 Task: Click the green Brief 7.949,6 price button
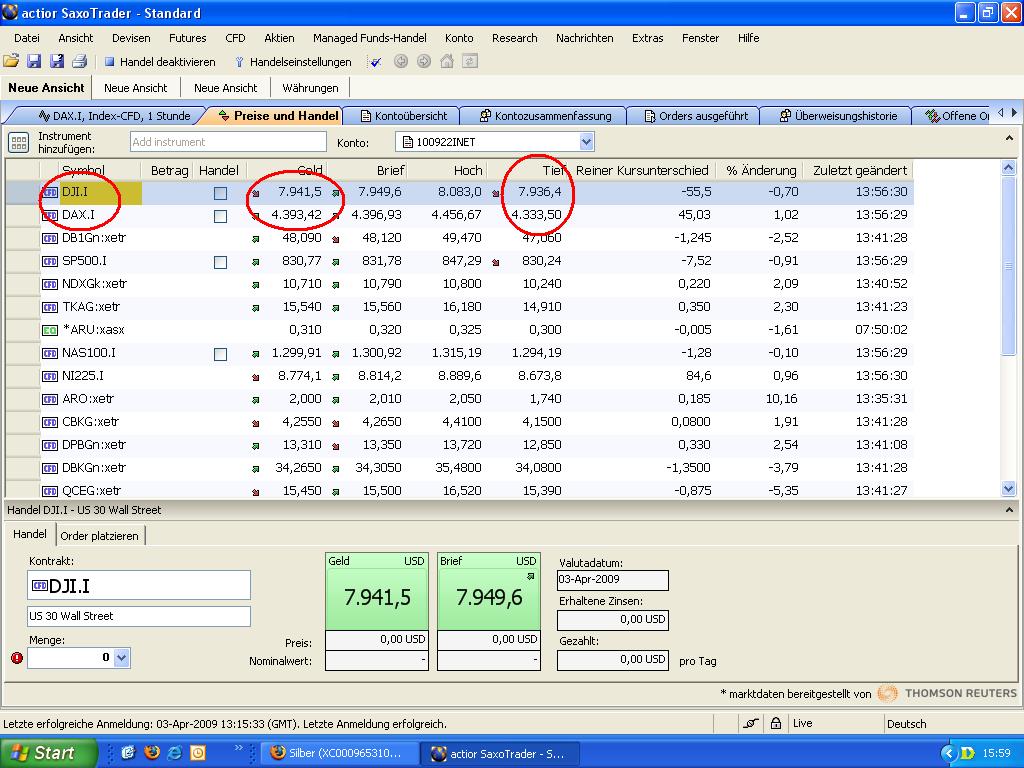488,592
